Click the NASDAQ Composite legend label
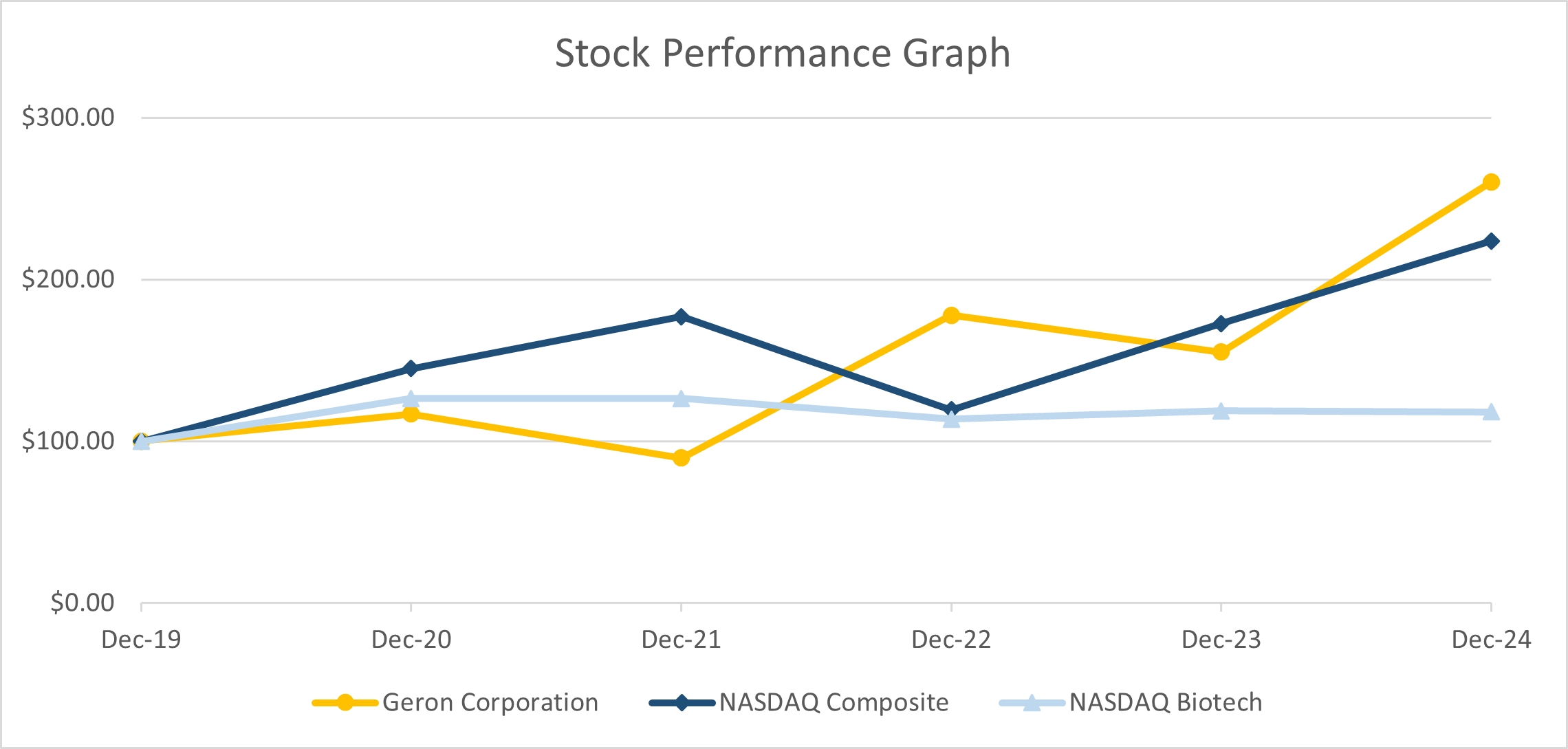This screenshot has width=1568, height=749. click(834, 702)
